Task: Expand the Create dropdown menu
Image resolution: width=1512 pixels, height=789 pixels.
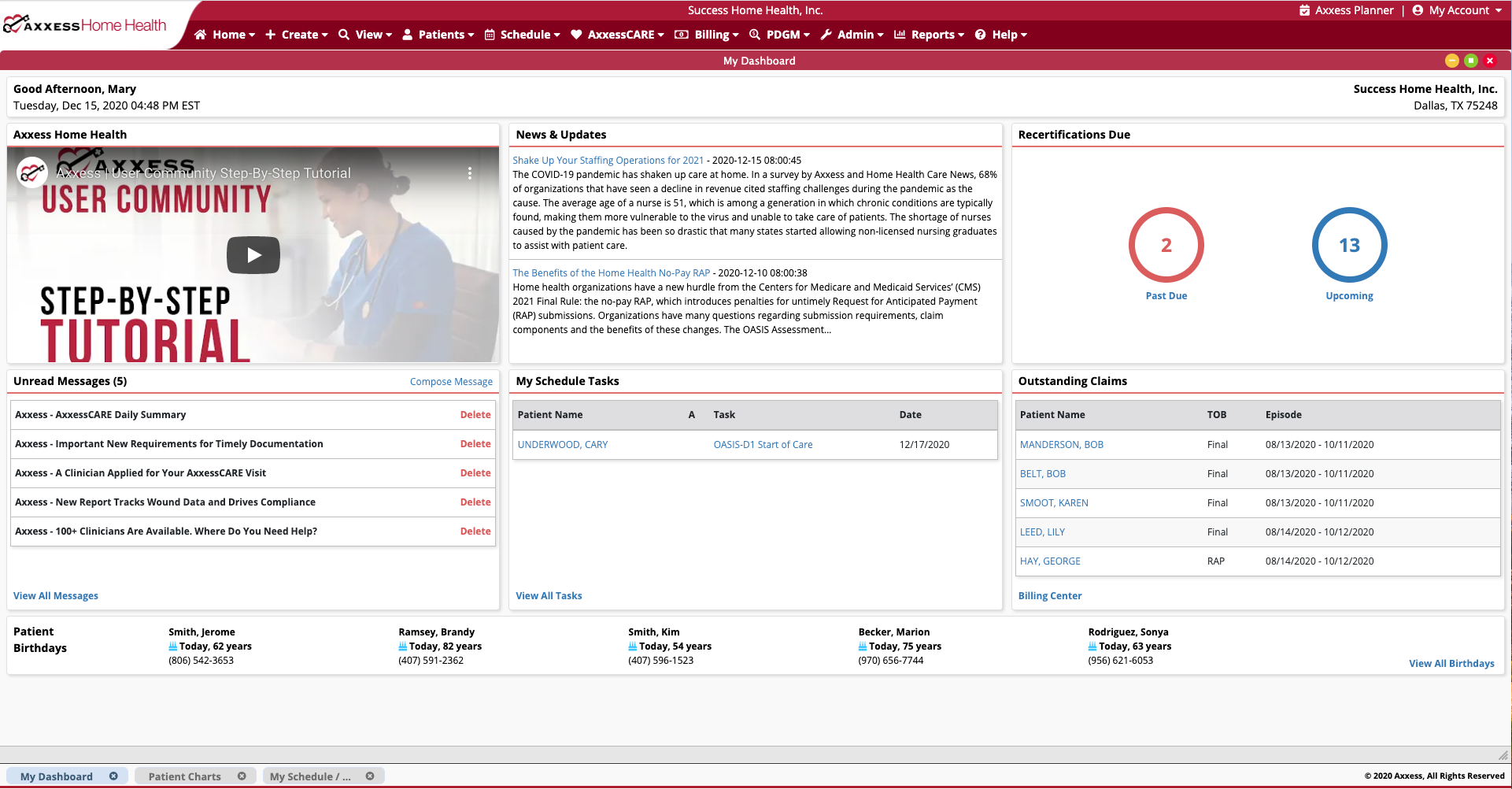Action: pos(296,35)
